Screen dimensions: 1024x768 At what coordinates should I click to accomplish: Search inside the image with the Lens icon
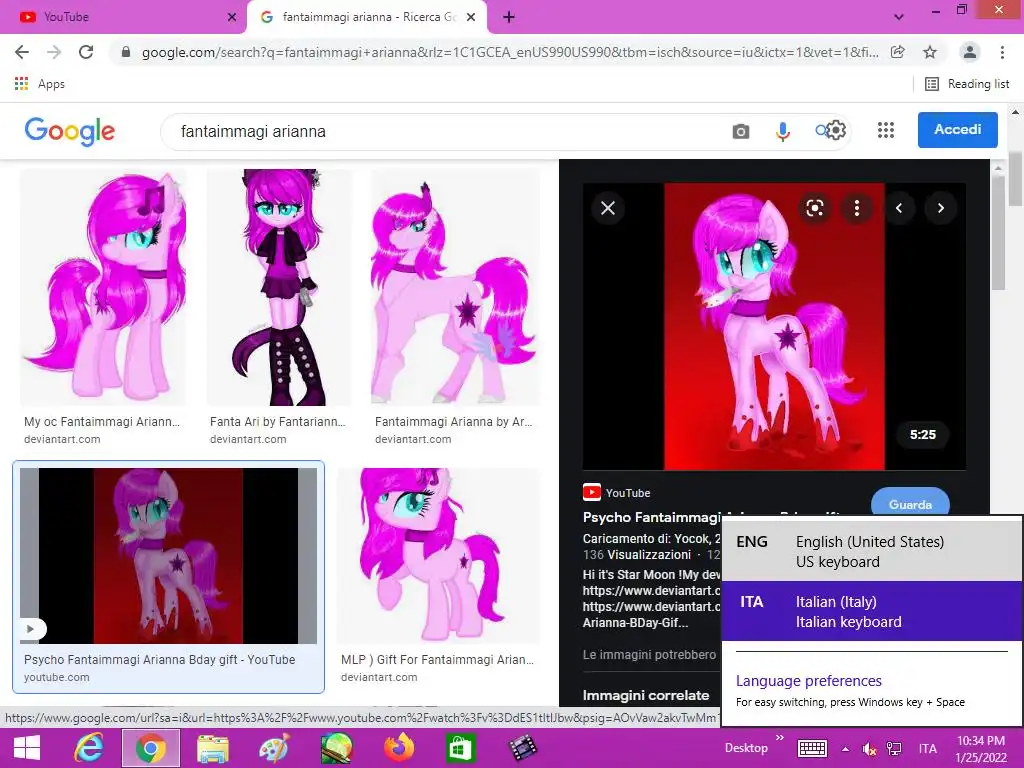(x=815, y=208)
